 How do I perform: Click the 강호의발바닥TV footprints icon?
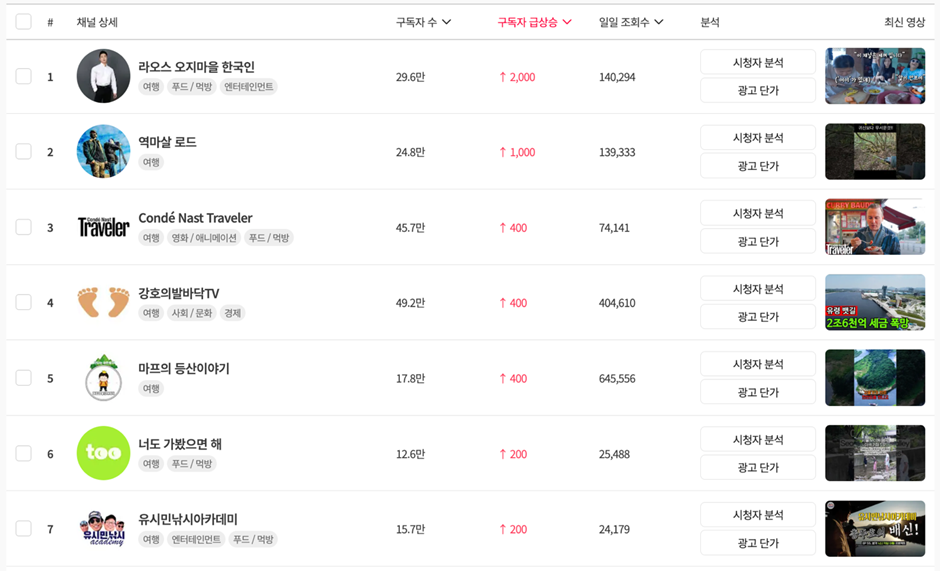point(103,302)
